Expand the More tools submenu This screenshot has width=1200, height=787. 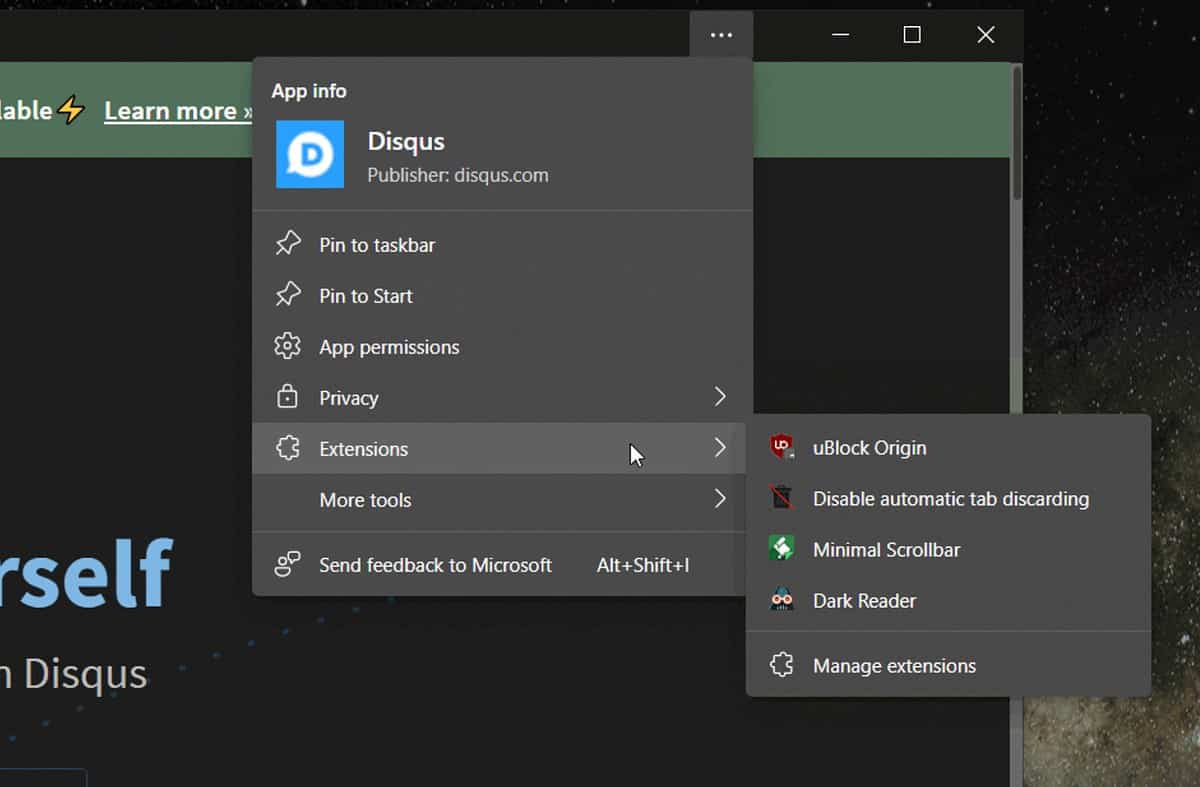(x=720, y=500)
